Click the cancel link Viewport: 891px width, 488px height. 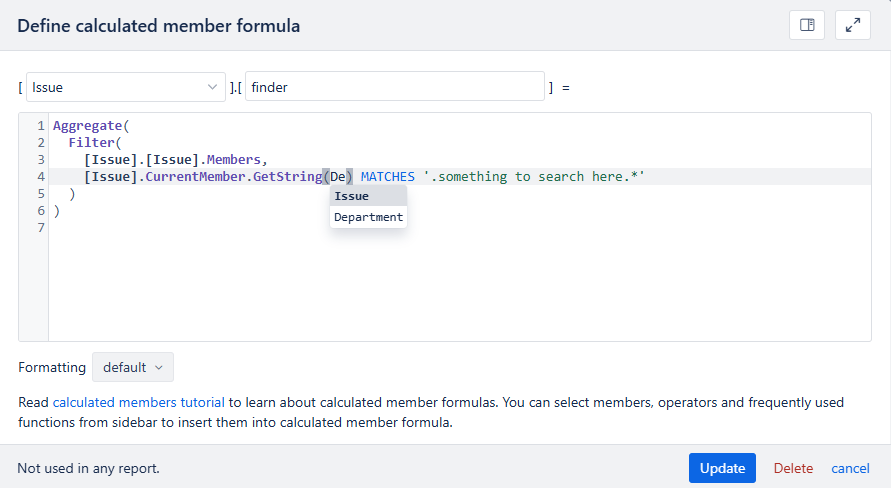(850, 468)
